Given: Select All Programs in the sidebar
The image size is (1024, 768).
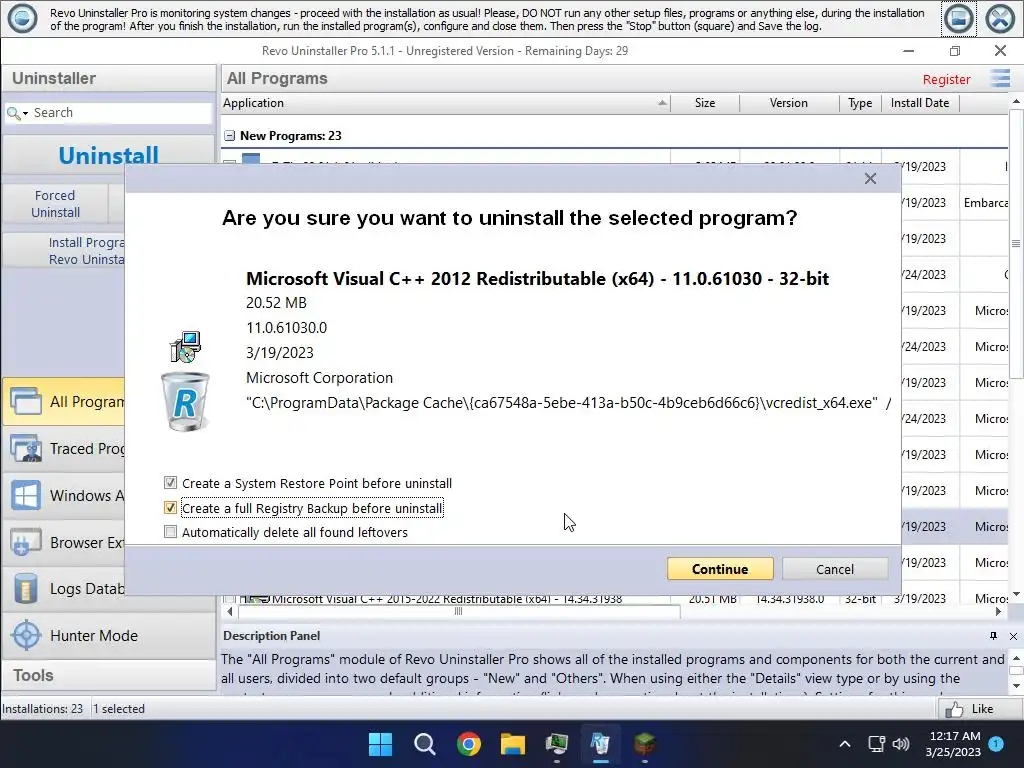Looking at the screenshot, I should pos(63,402).
